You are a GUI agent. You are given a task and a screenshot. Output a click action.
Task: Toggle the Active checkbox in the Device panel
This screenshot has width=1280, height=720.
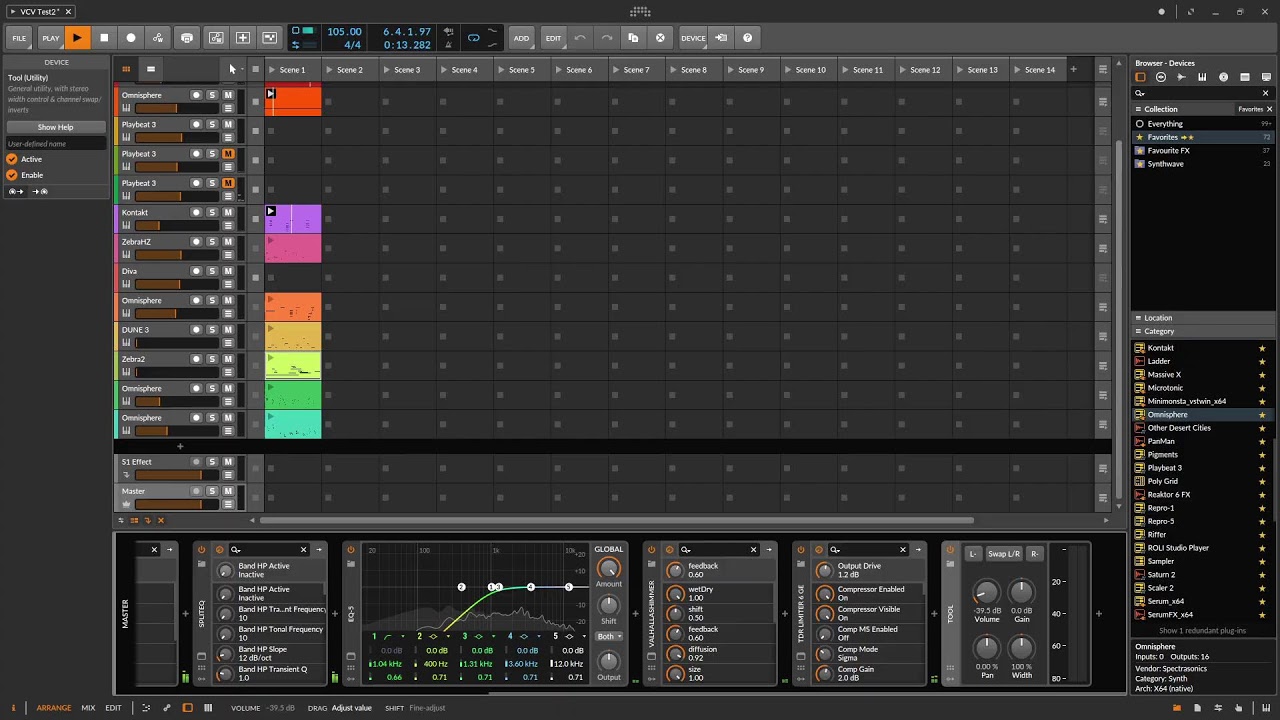pos(12,159)
